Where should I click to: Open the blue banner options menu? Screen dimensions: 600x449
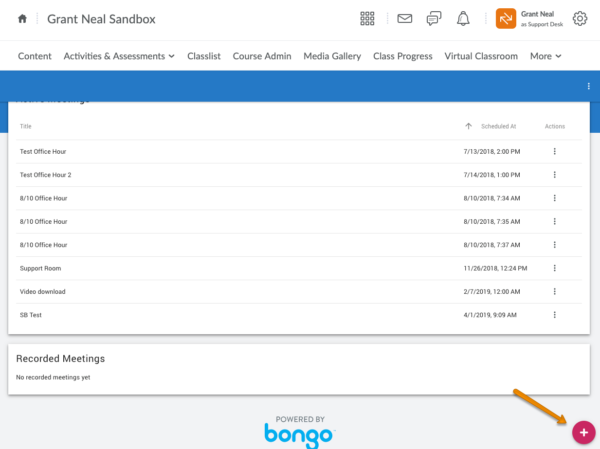pos(588,87)
